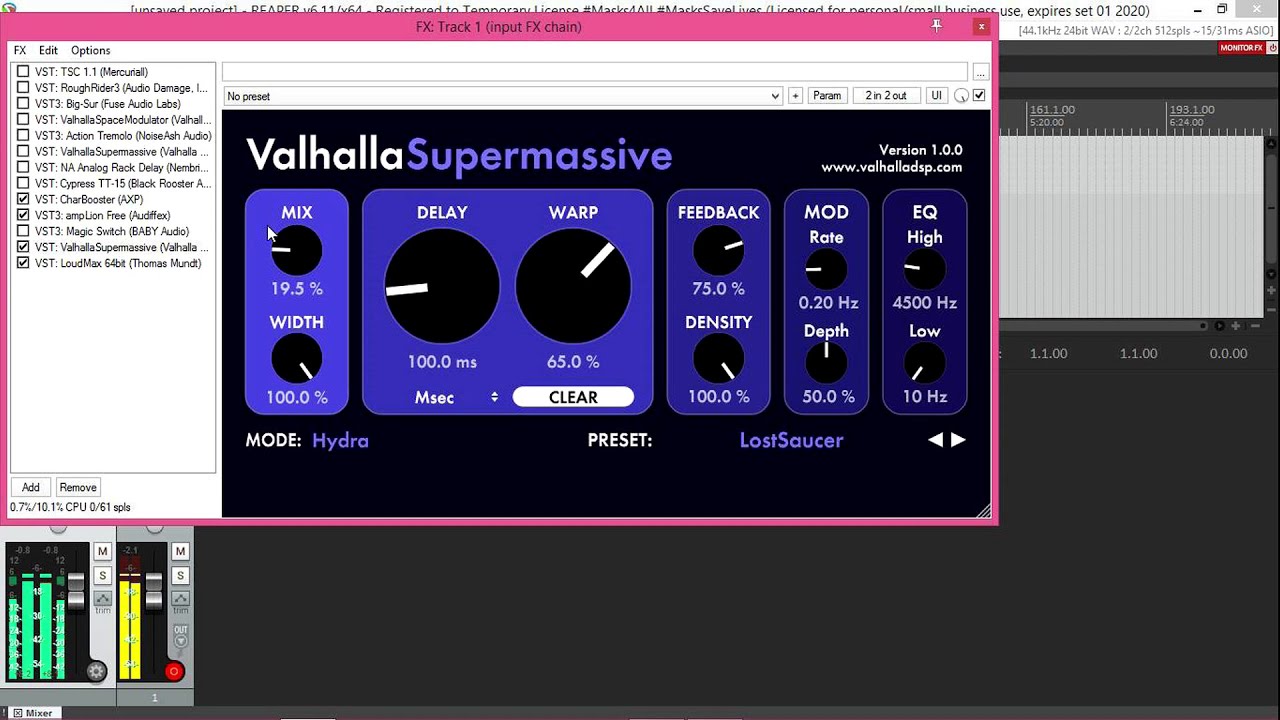Click the UI button
1280x720 pixels.
pos(936,96)
